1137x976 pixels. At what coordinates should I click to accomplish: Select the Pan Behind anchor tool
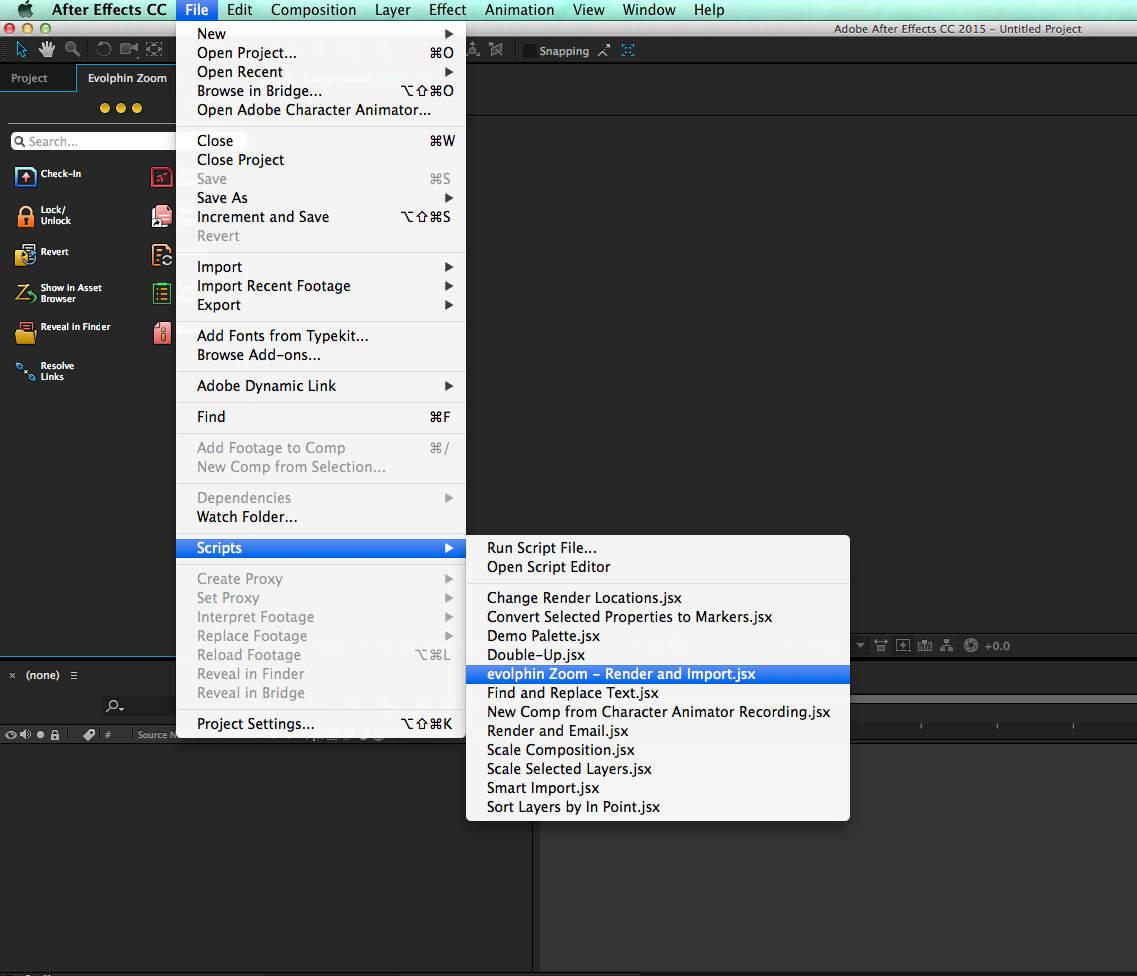click(154, 49)
